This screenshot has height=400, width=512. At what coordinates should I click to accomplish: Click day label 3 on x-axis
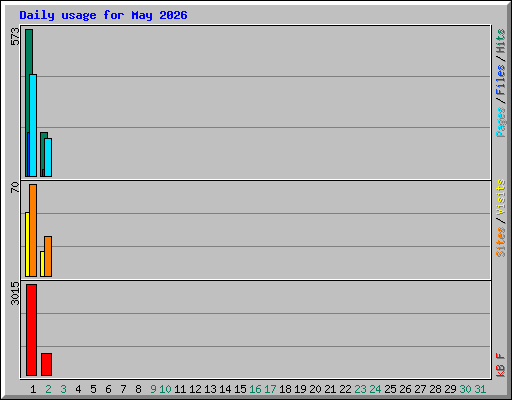(63, 389)
